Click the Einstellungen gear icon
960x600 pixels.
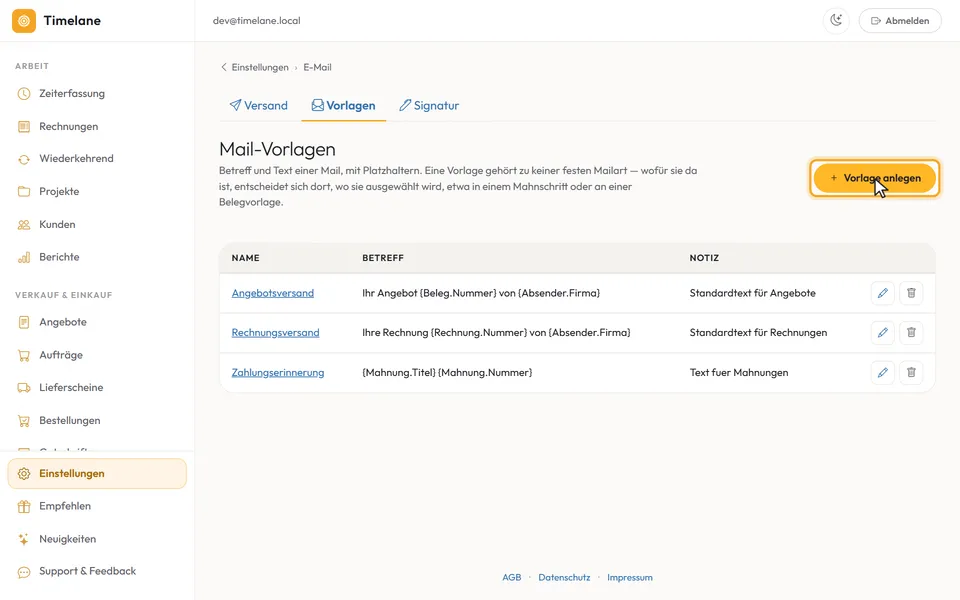[24, 474]
